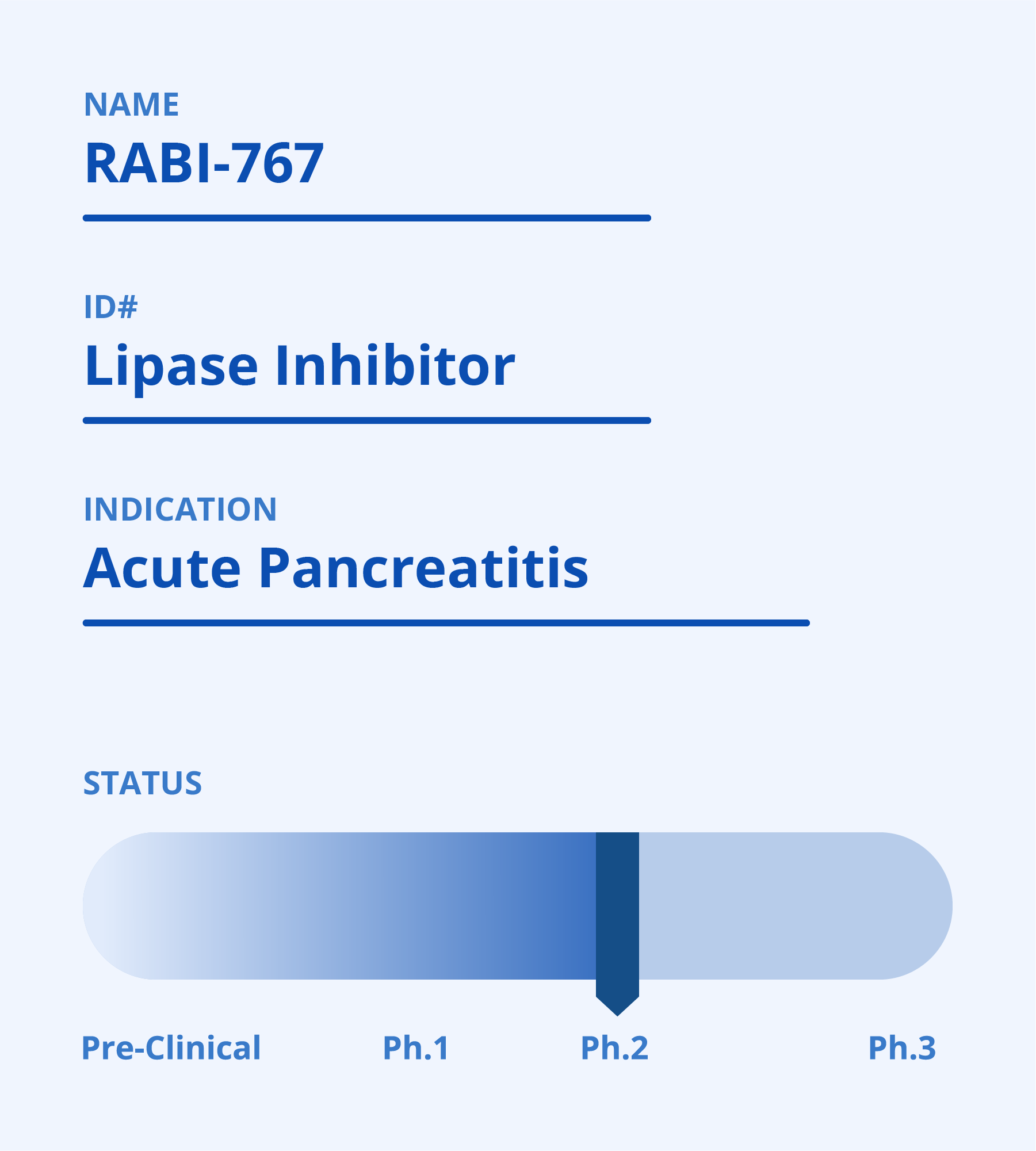Select the Acute Pancreatitis indication
The image size is (1036, 1151).
coord(337,568)
